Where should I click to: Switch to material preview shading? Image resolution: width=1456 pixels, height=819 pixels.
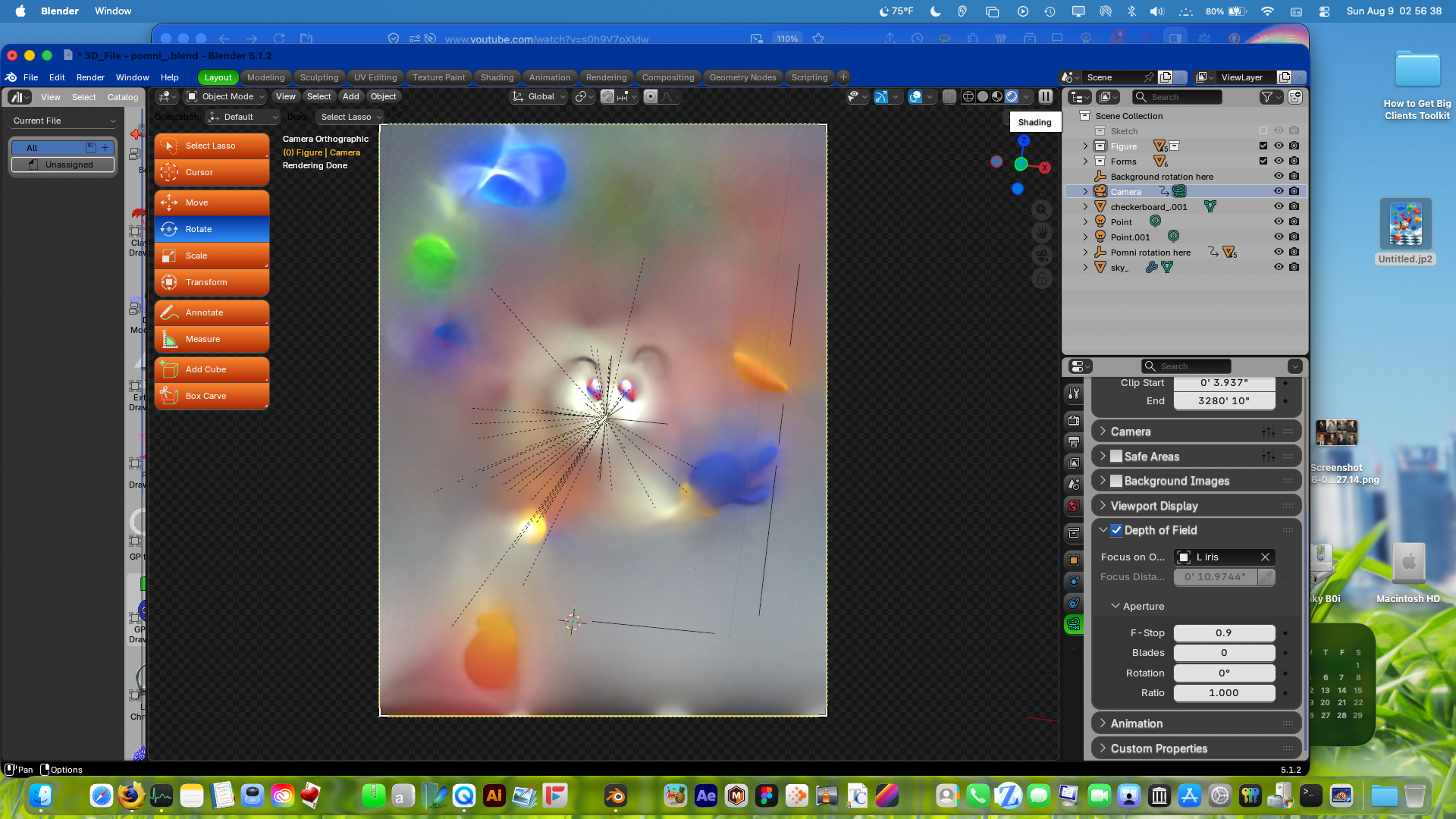point(997,96)
